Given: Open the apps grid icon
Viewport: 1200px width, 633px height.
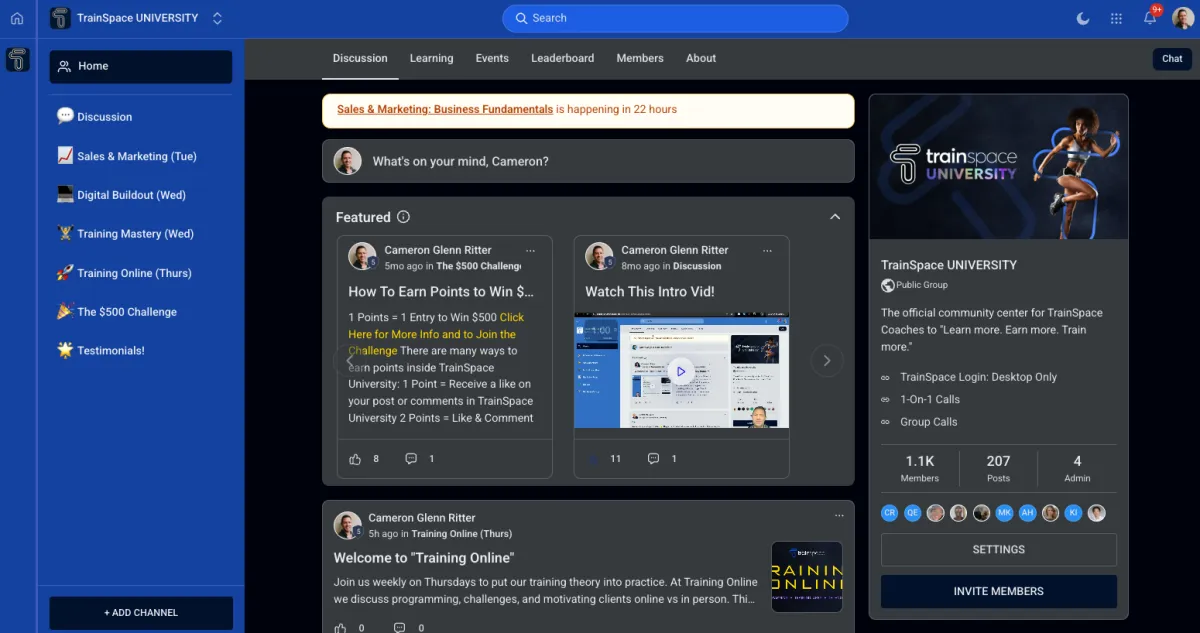Looking at the screenshot, I should [x=1116, y=18].
